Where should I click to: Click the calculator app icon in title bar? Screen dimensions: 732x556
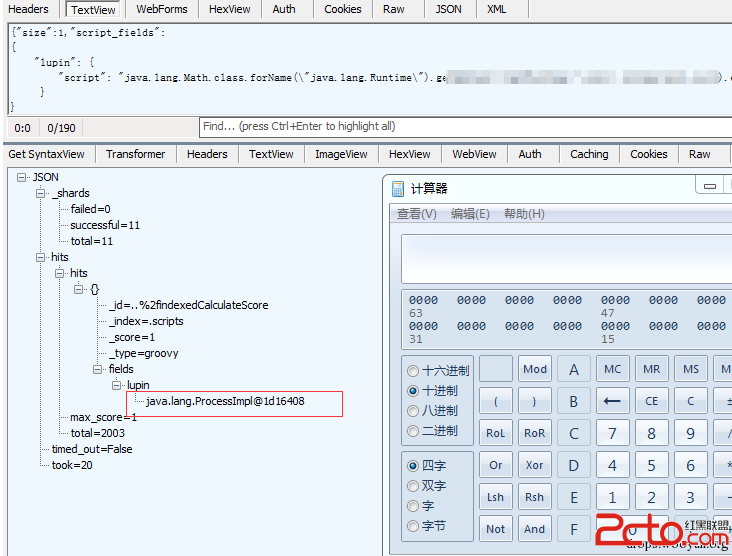[398, 189]
